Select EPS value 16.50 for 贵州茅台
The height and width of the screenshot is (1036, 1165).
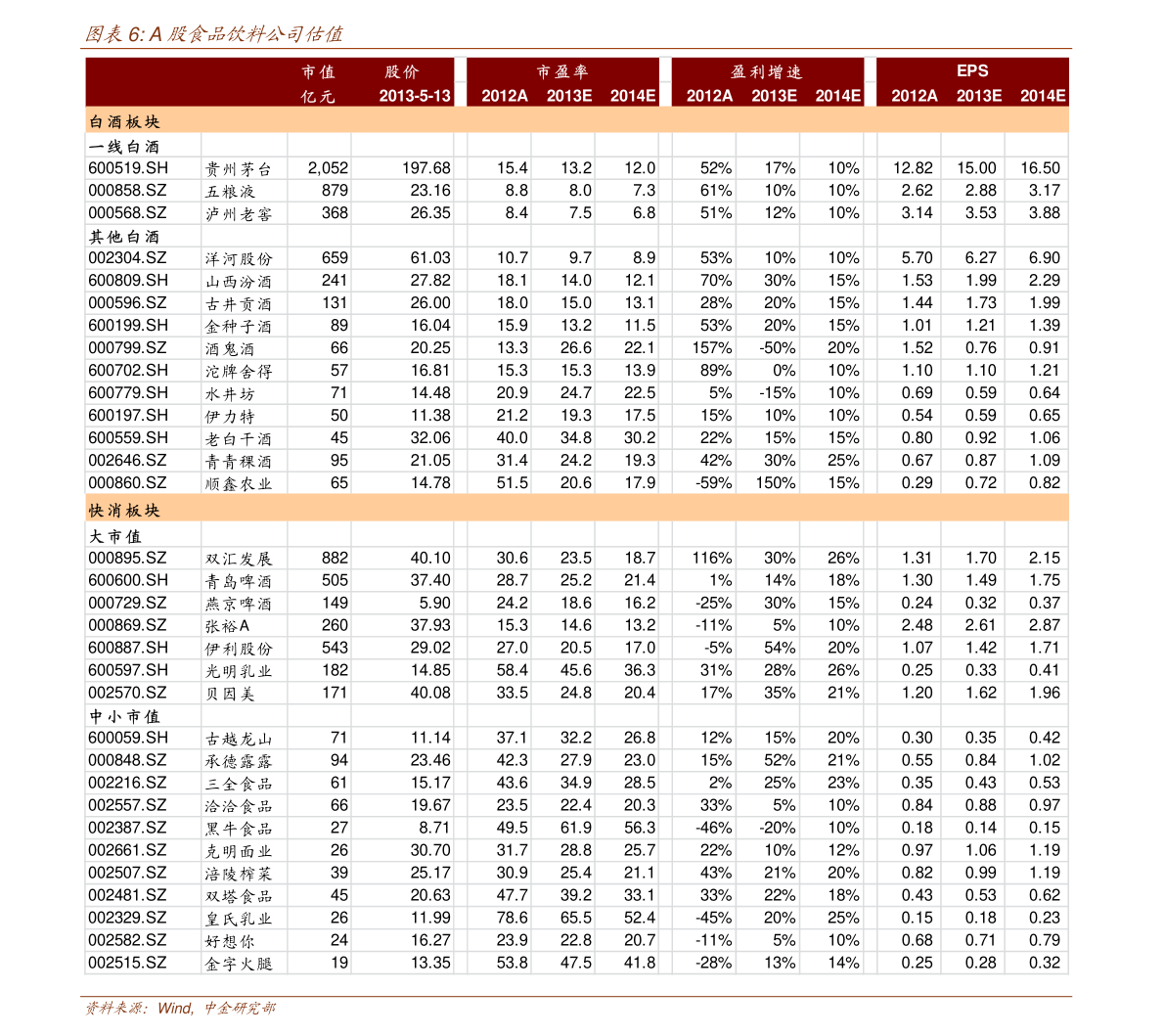coord(1040,168)
